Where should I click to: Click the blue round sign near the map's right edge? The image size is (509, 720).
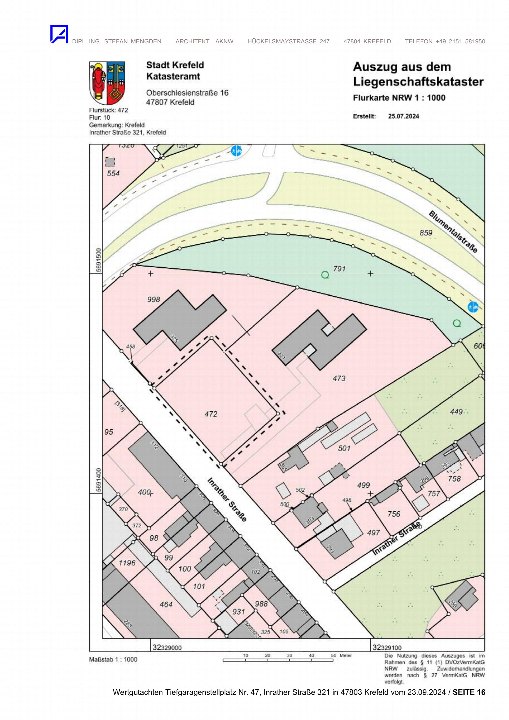(x=473, y=307)
